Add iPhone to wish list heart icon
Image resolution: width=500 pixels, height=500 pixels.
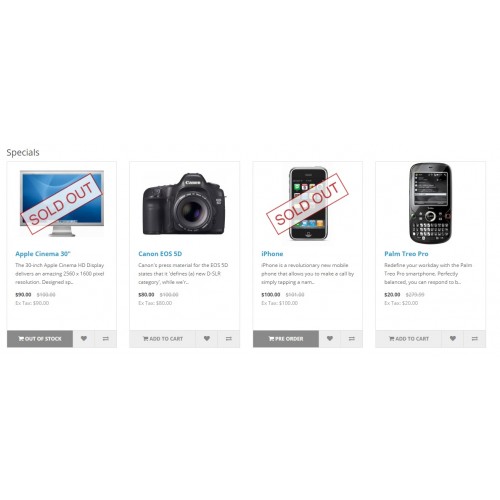pos(330,339)
